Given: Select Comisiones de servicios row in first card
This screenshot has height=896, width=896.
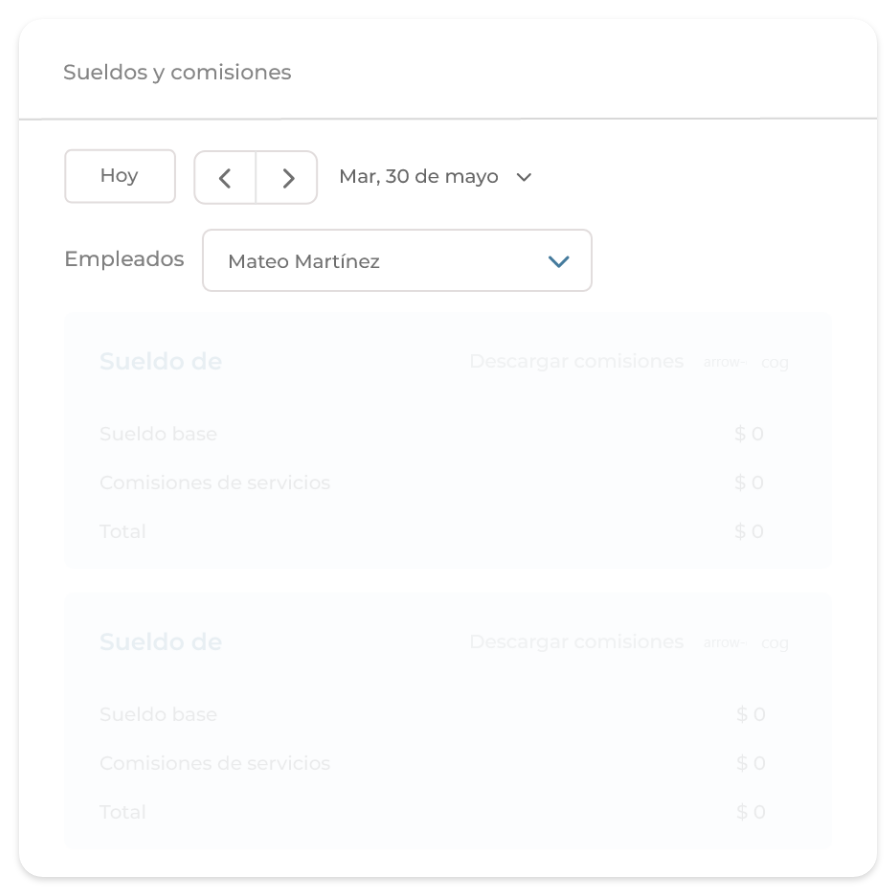Looking at the screenshot, I should [x=215, y=482].
